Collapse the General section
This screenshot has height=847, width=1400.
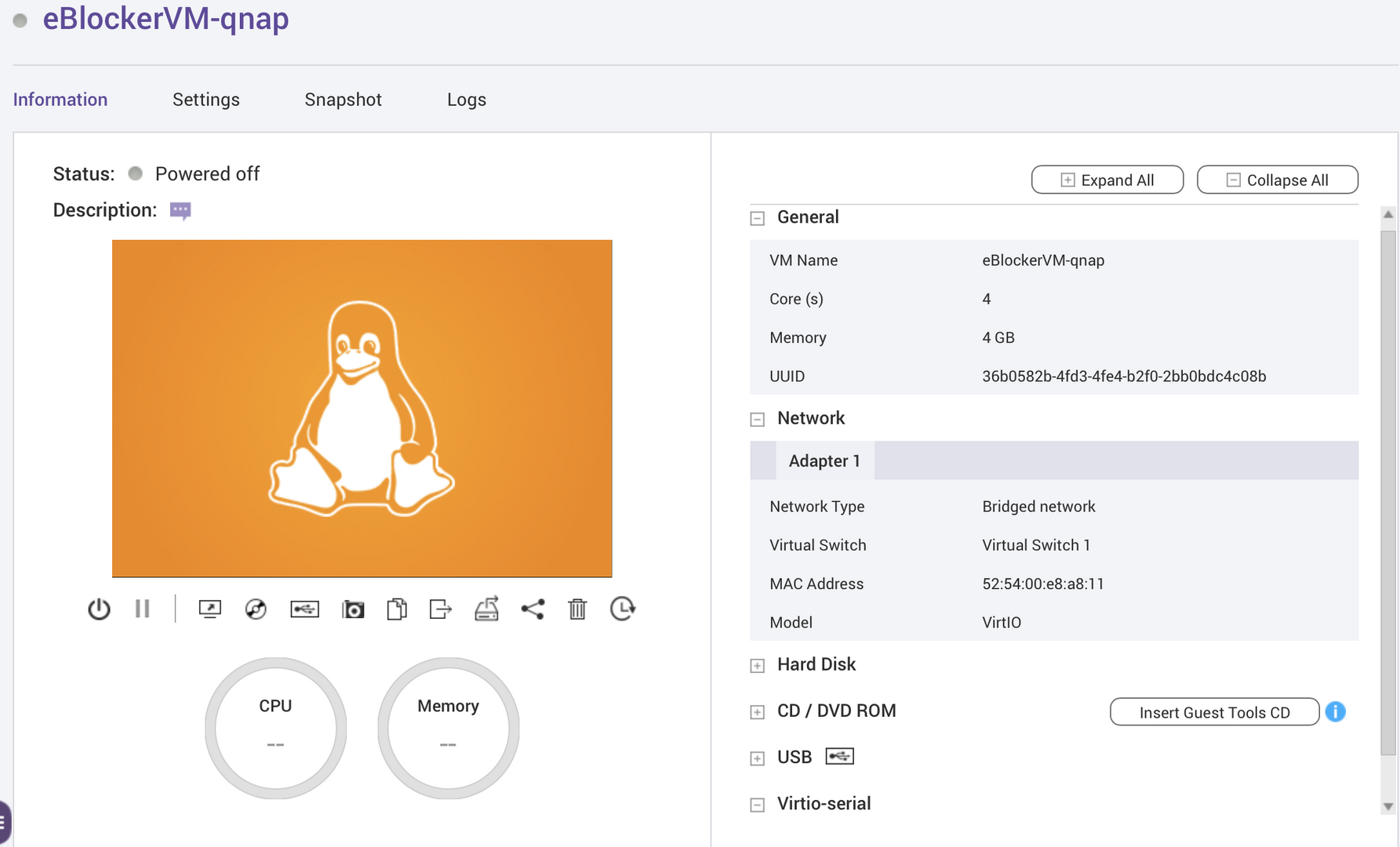pos(758,218)
